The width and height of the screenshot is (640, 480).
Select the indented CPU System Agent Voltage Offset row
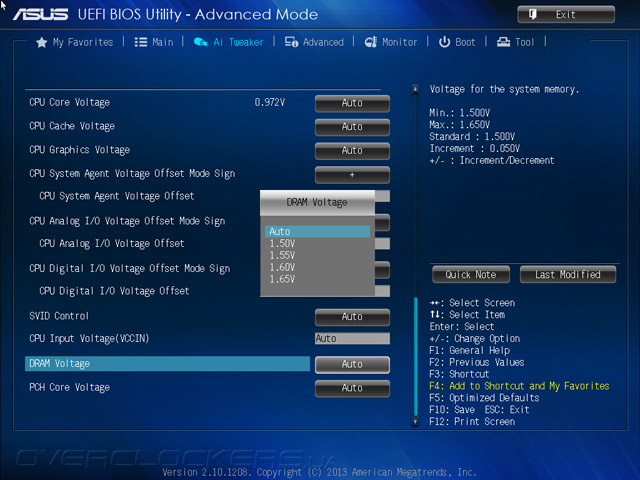tap(116, 196)
